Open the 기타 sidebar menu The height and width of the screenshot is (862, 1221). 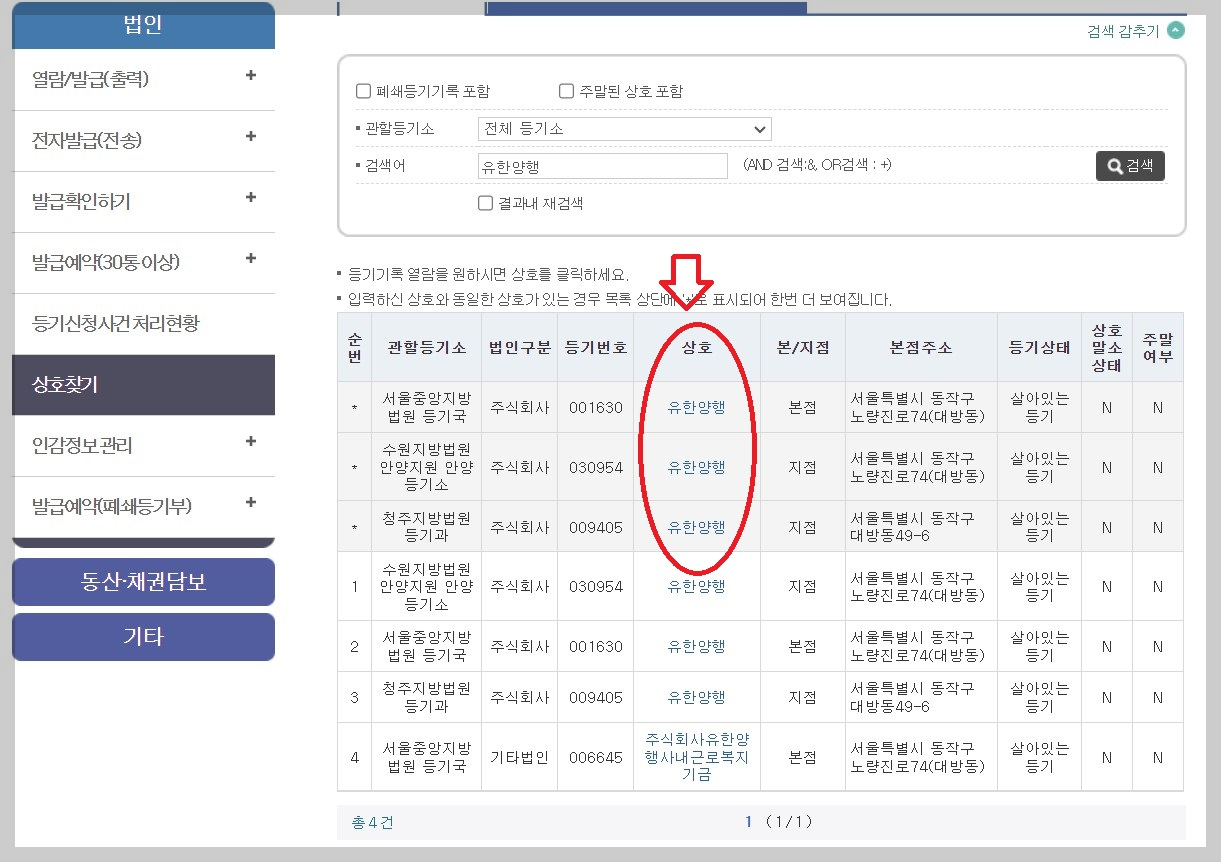click(143, 637)
